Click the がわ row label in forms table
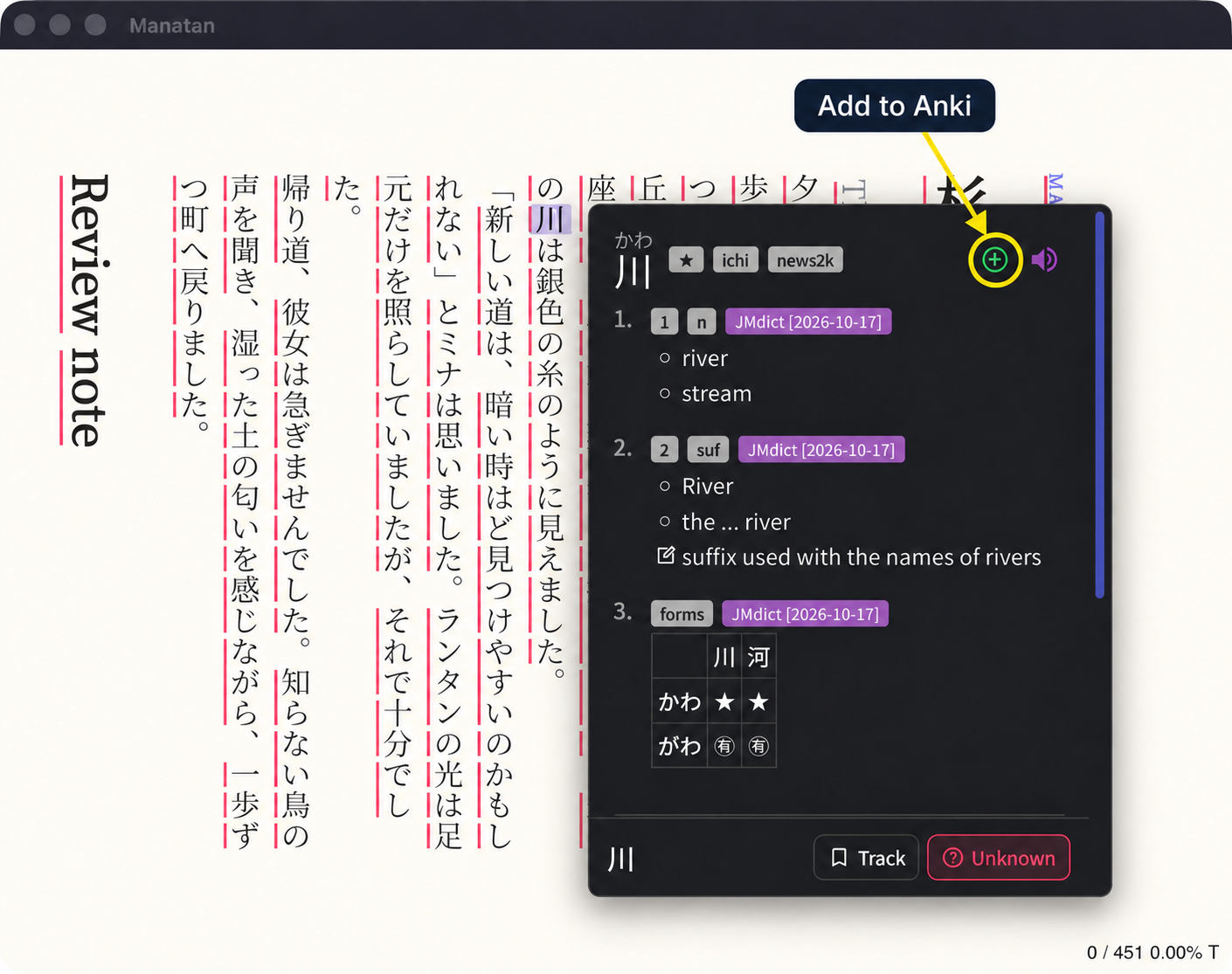Image resolution: width=1232 pixels, height=974 pixels. pyautogui.click(x=680, y=746)
